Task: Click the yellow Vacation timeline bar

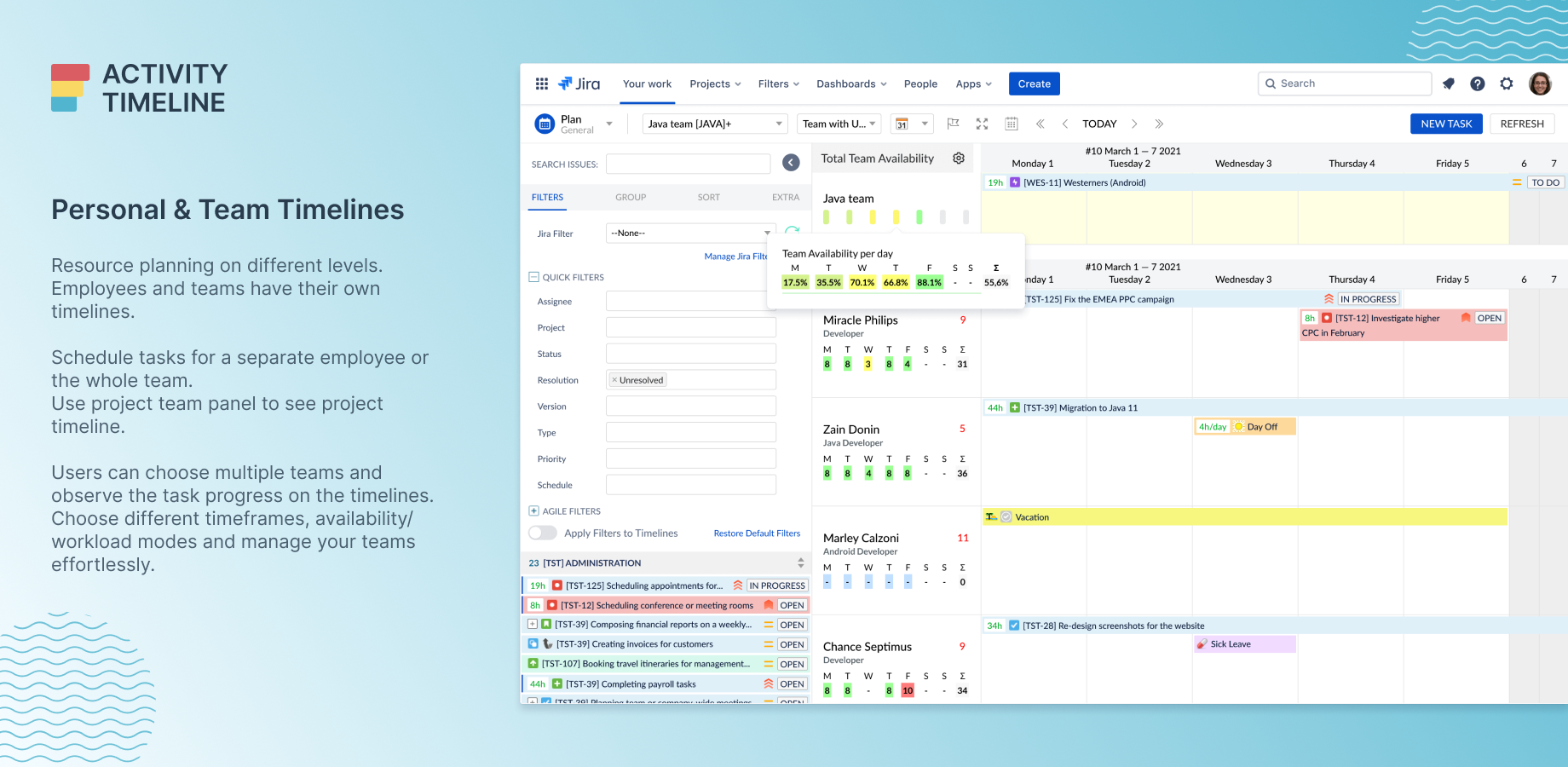Action: [1245, 516]
